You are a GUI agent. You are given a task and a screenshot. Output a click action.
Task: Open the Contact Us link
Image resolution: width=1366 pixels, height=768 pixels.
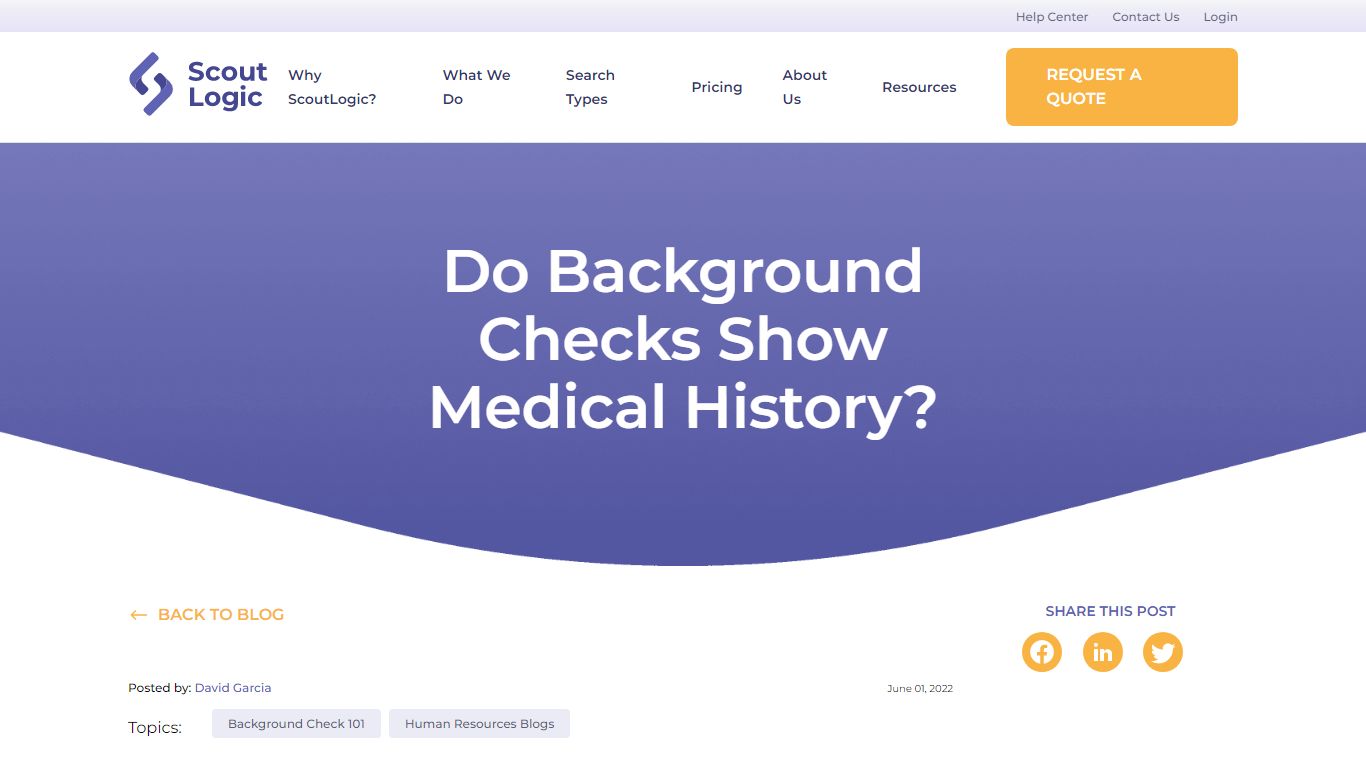click(x=1146, y=17)
